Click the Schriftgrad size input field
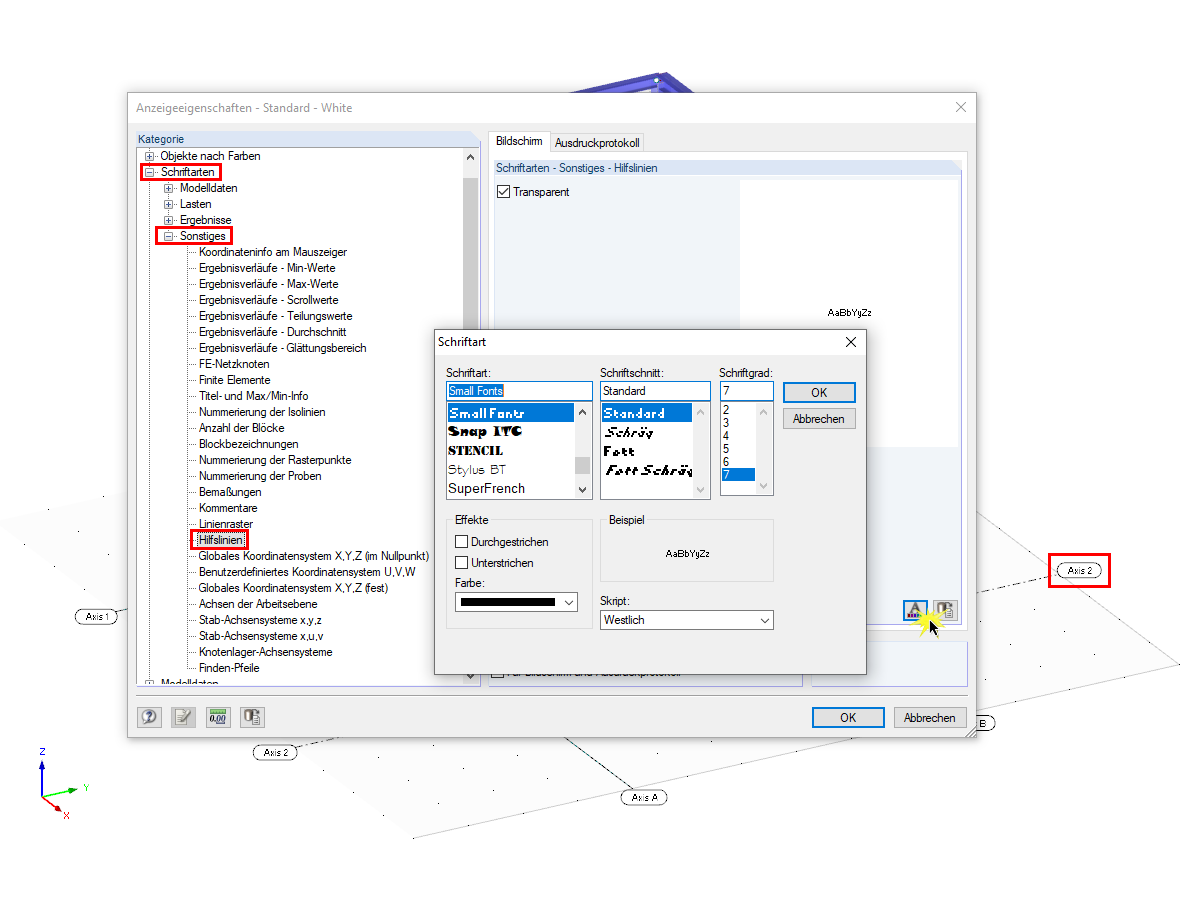Viewport: 1200px width, 900px height. coord(746,391)
